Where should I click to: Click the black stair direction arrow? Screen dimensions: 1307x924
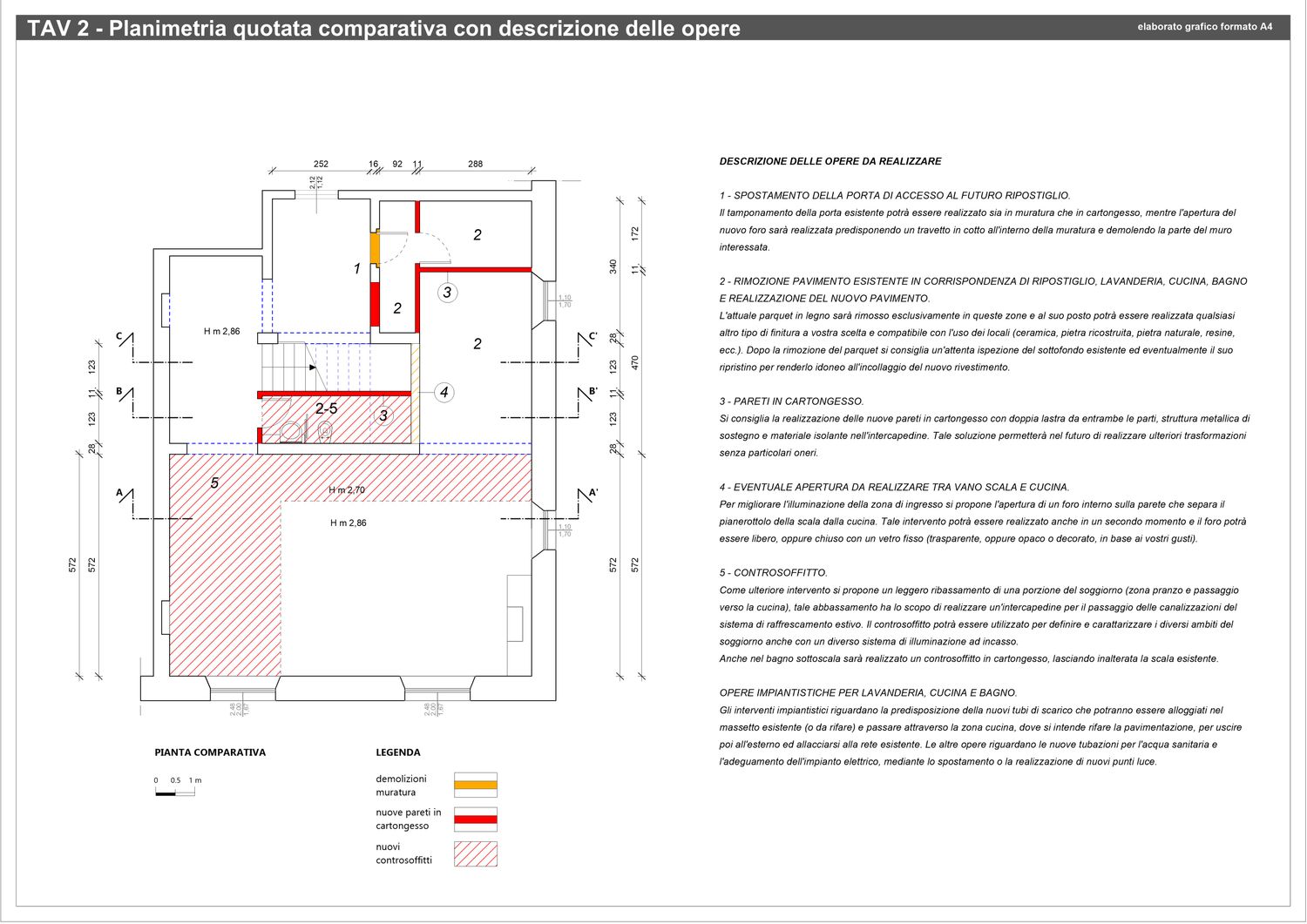point(312,368)
